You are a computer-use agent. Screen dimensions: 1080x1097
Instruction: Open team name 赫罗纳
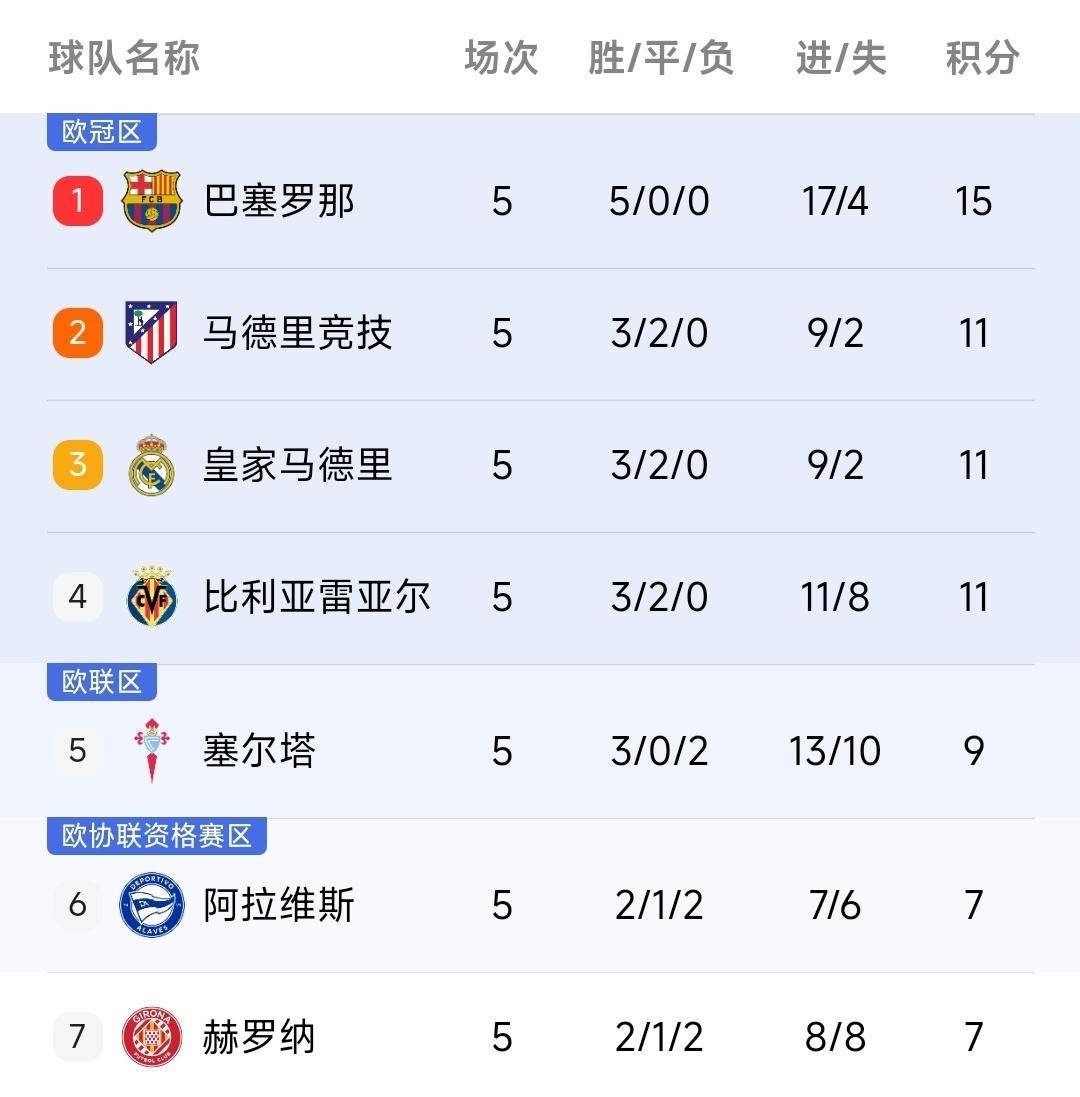click(x=259, y=1037)
